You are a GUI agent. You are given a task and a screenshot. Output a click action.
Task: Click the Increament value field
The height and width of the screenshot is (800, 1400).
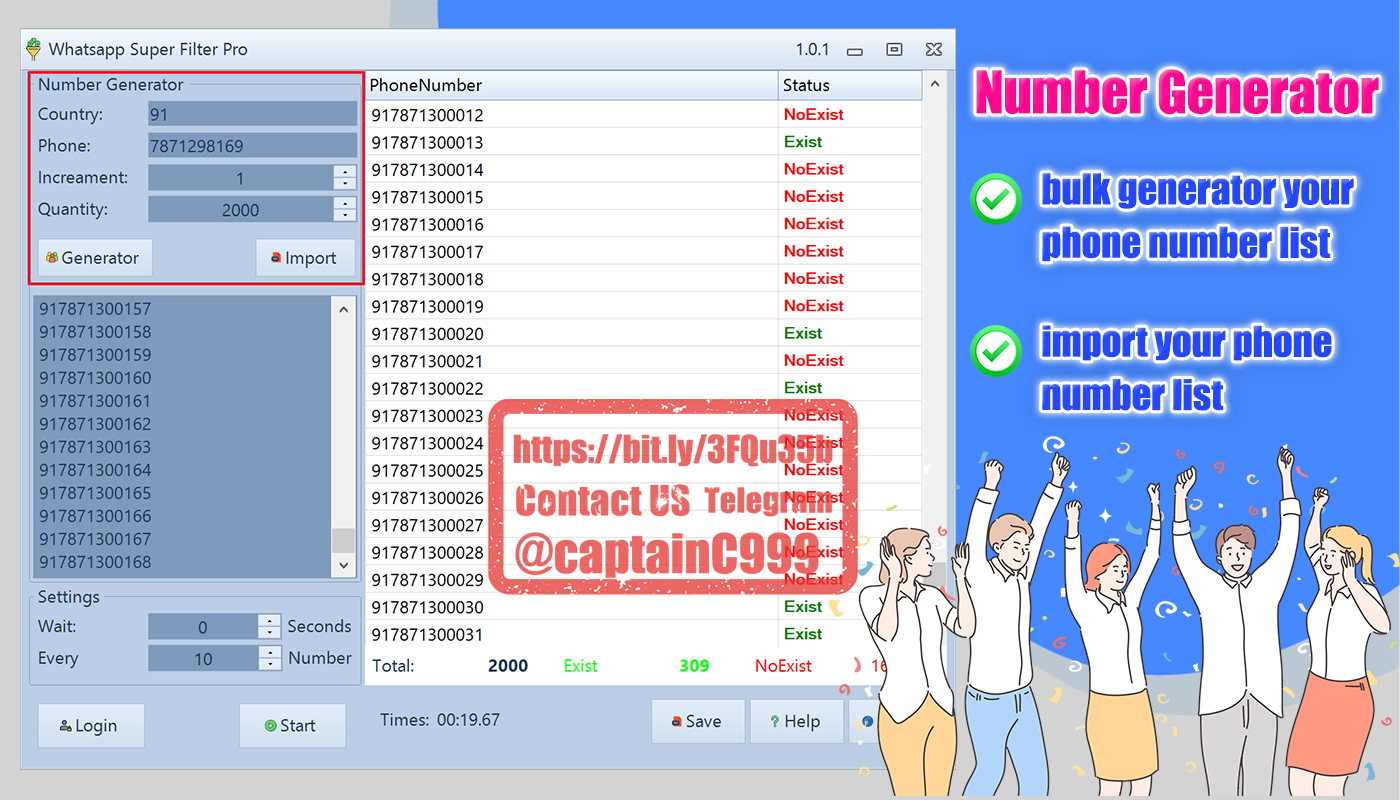[x=240, y=178]
